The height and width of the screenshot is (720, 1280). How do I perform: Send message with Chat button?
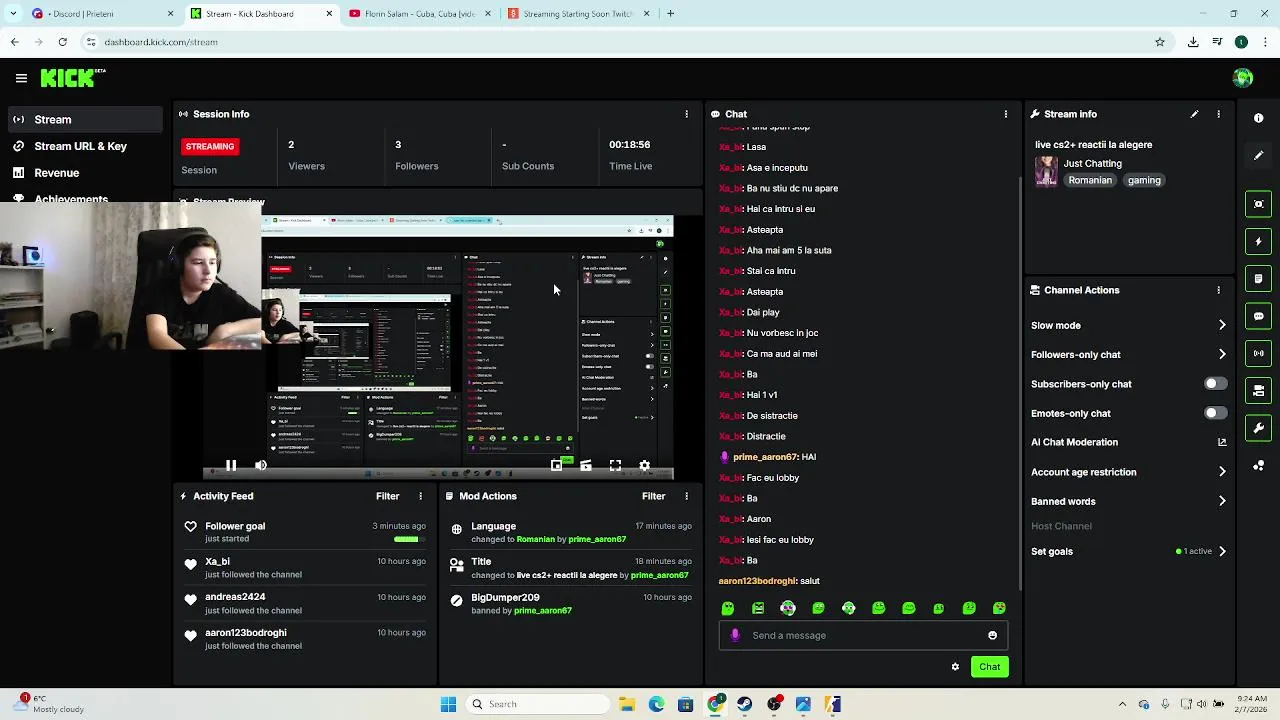(x=989, y=667)
